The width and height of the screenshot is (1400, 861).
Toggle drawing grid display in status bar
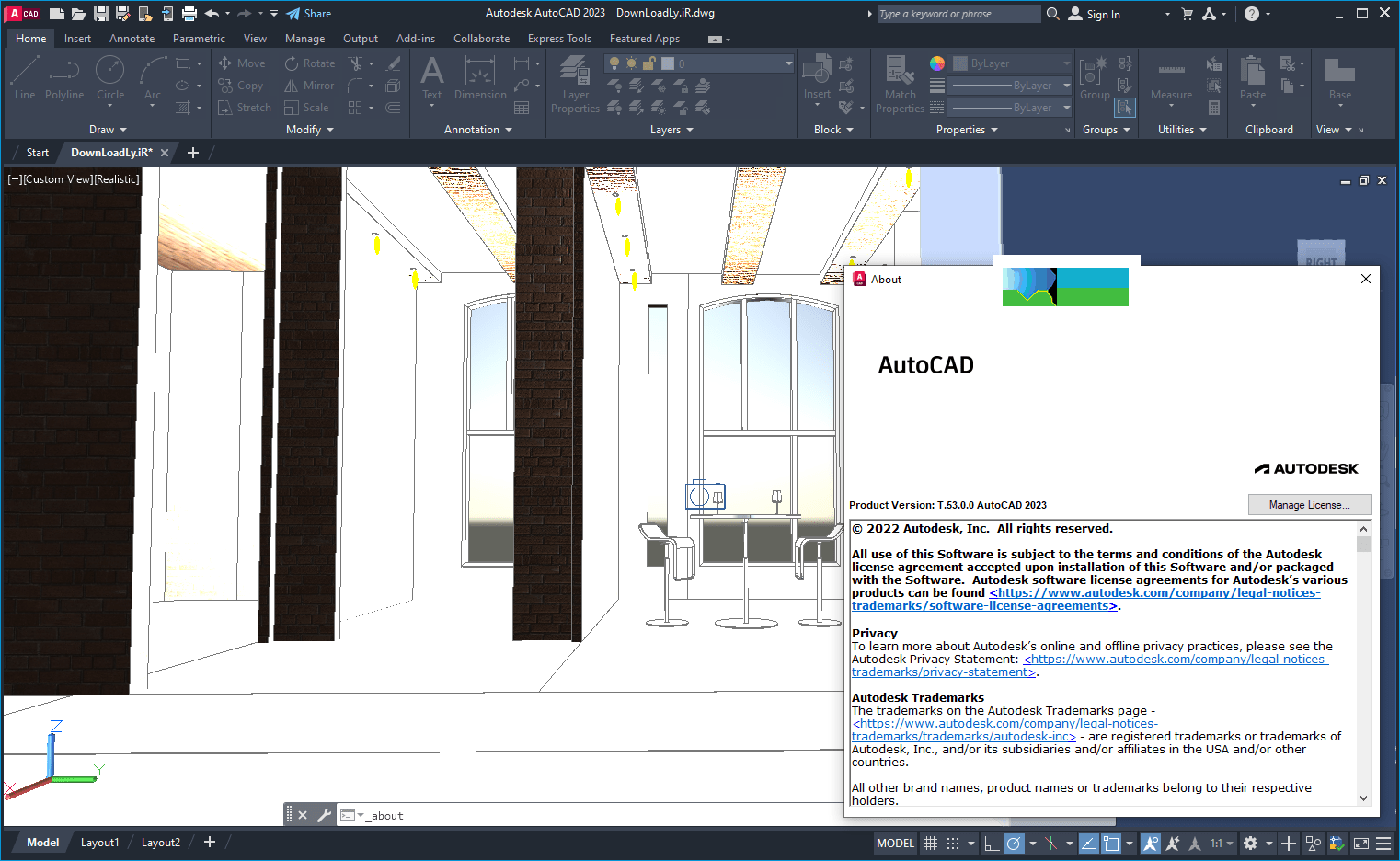tap(931, 843)
